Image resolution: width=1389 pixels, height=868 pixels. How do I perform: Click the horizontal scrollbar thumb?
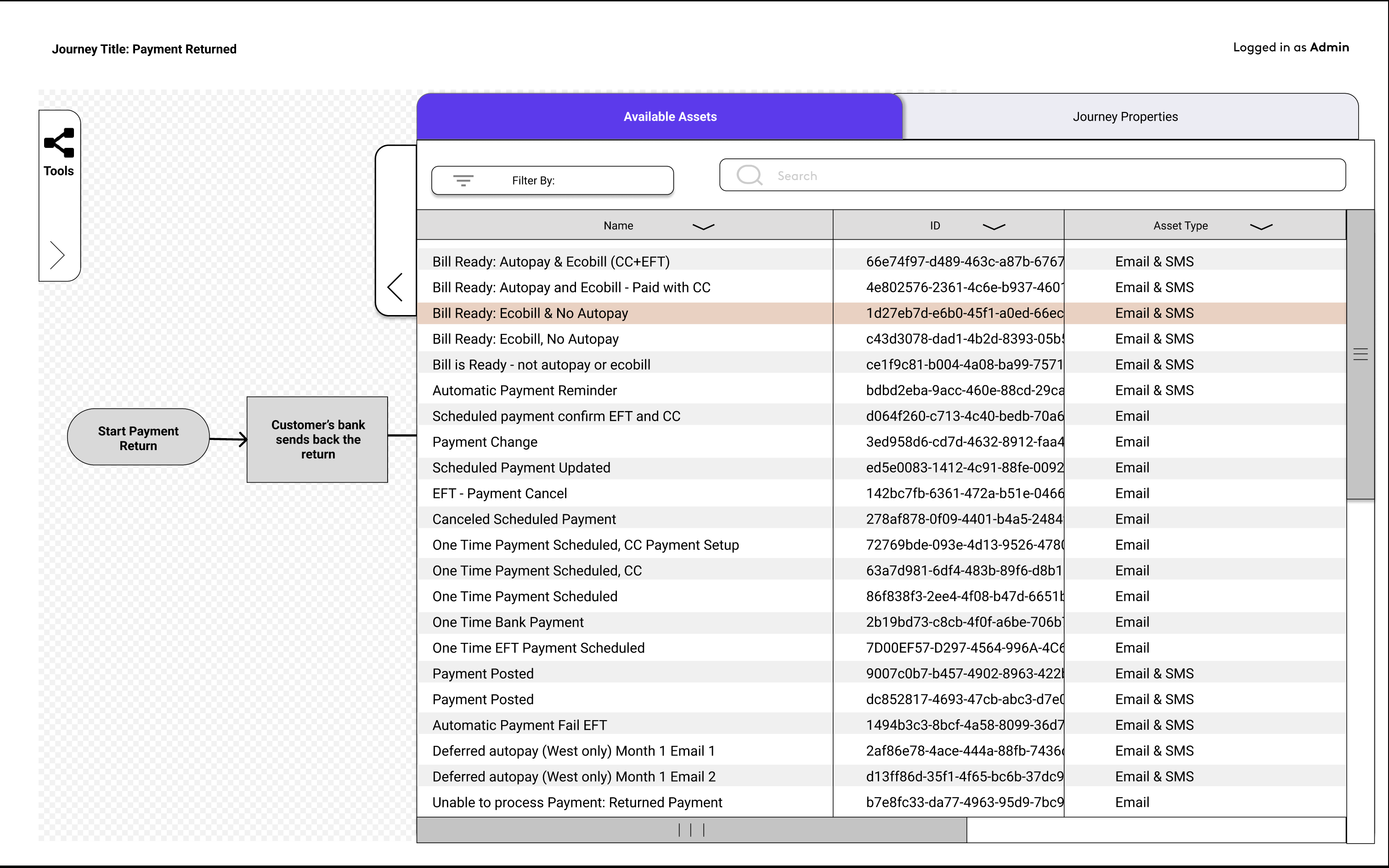pos(692,829)
